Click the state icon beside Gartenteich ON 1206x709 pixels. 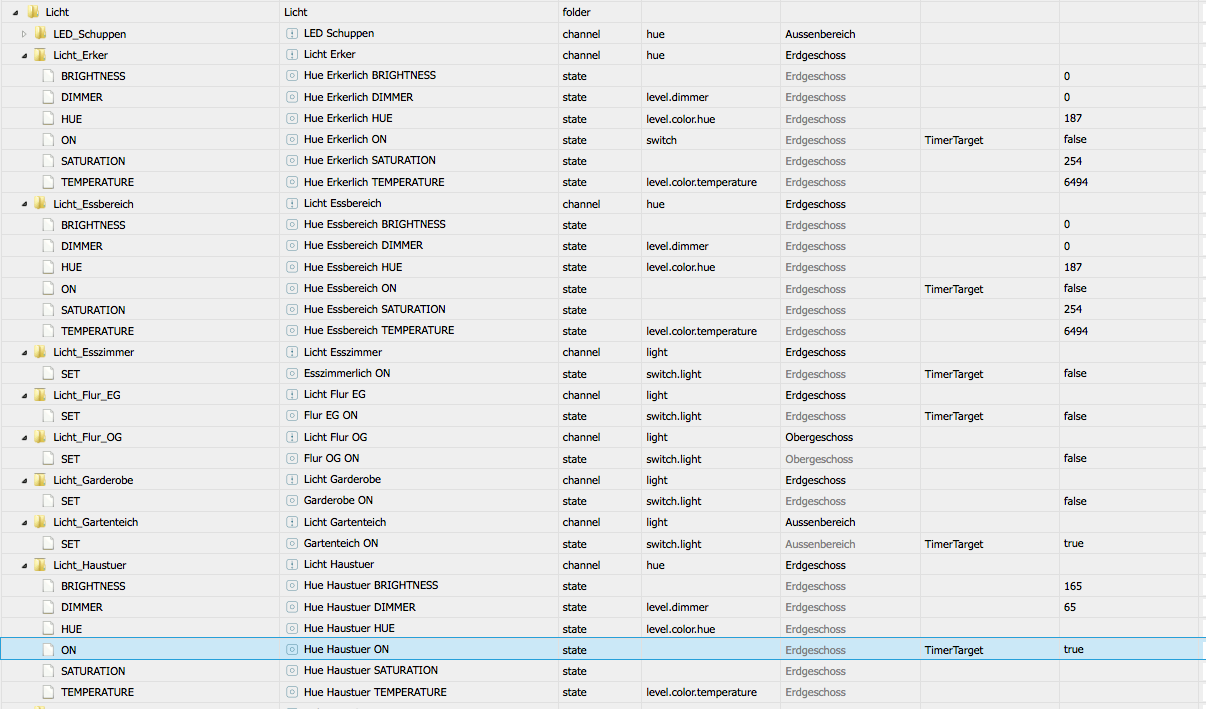click(293, 544)
